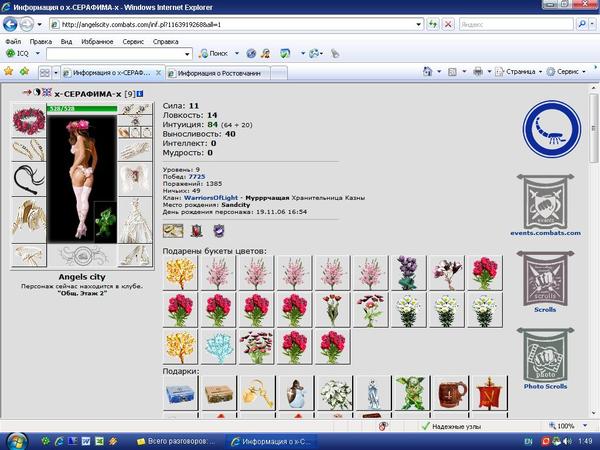This screenshot has height=450, width=600.
Task: Click the events.combats.com text link
Action: [545, 233]
